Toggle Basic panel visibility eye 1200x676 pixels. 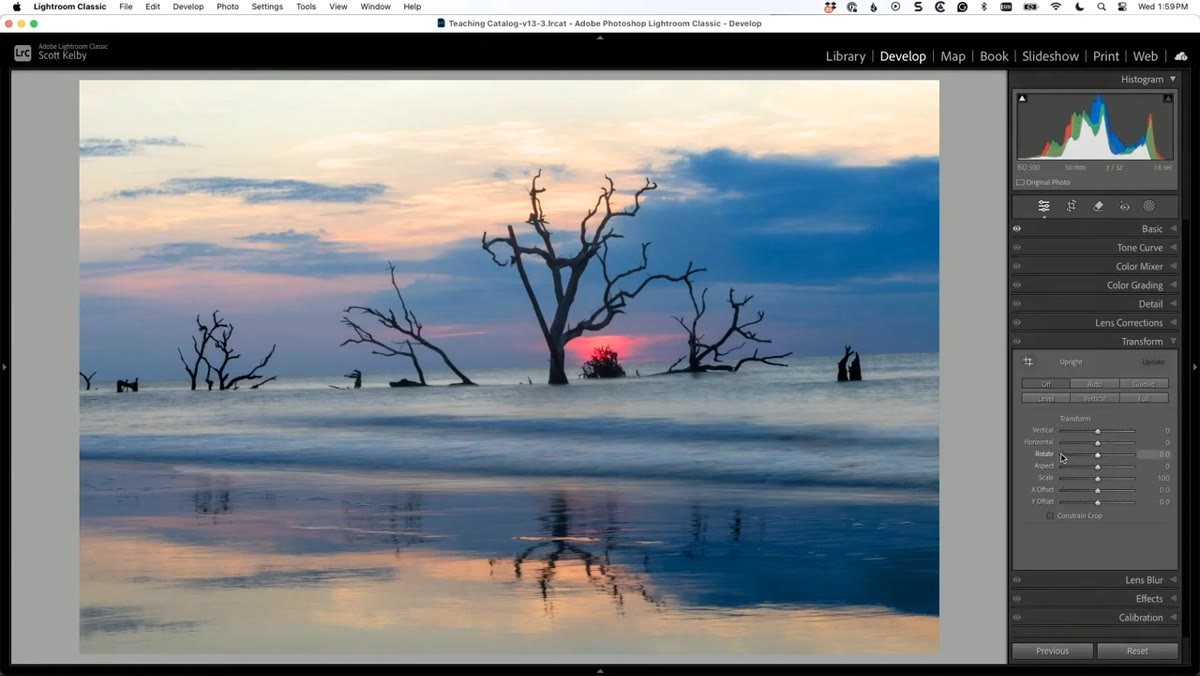[x=1017, y=229]
